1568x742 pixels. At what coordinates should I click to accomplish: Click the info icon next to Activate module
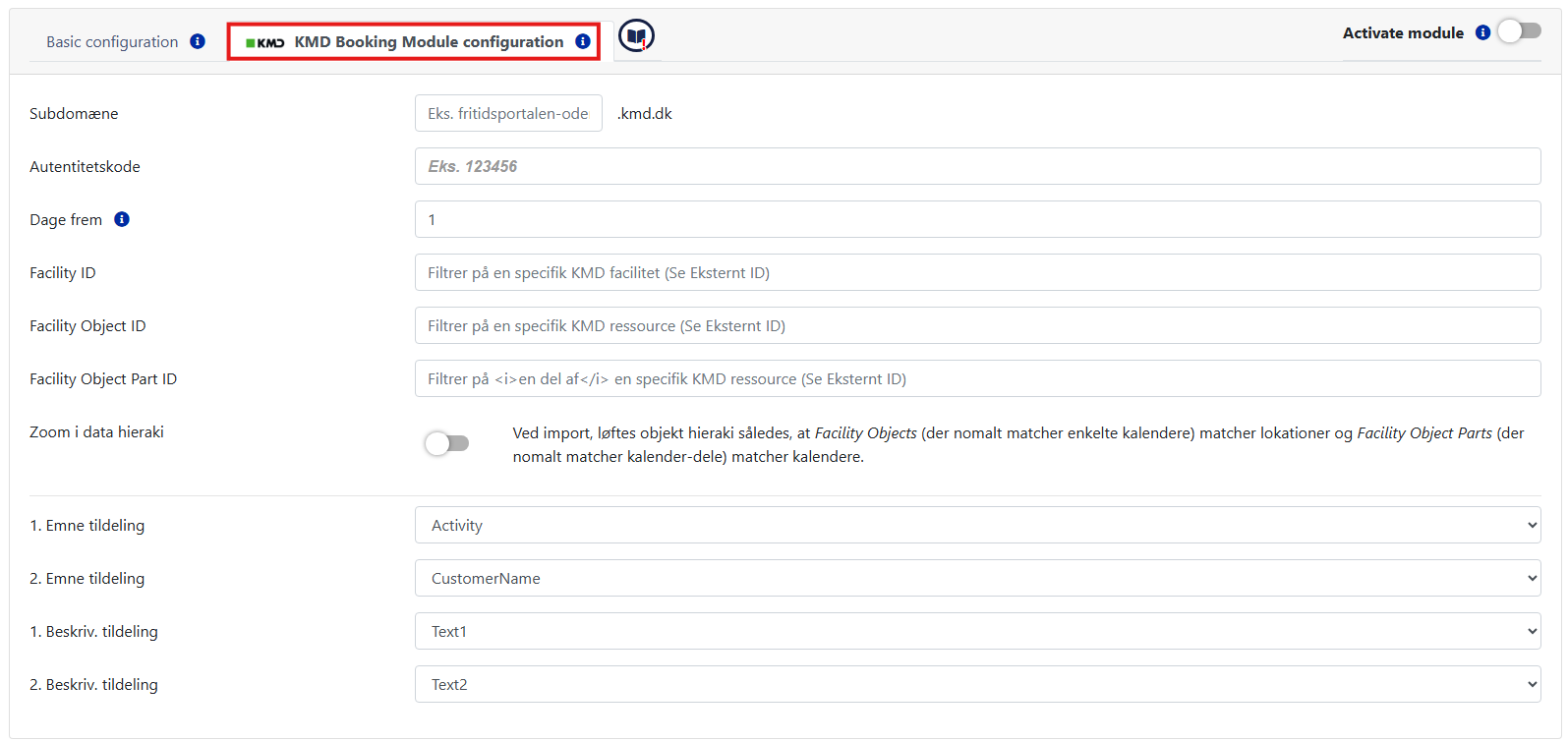click(x=1482, y=32)
